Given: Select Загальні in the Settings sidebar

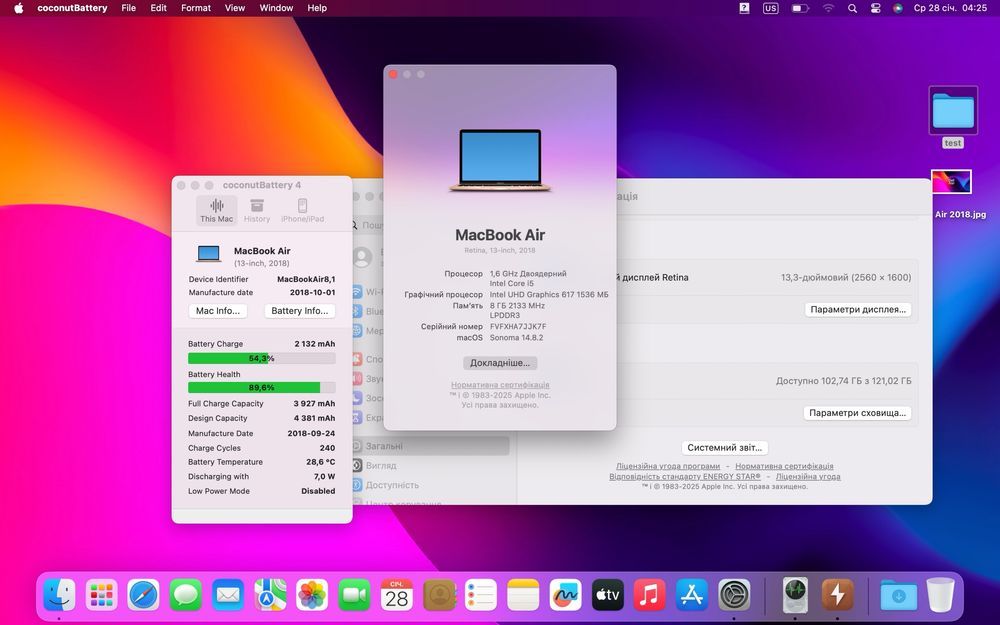Looking at the screenshot, I should (430, 446).
